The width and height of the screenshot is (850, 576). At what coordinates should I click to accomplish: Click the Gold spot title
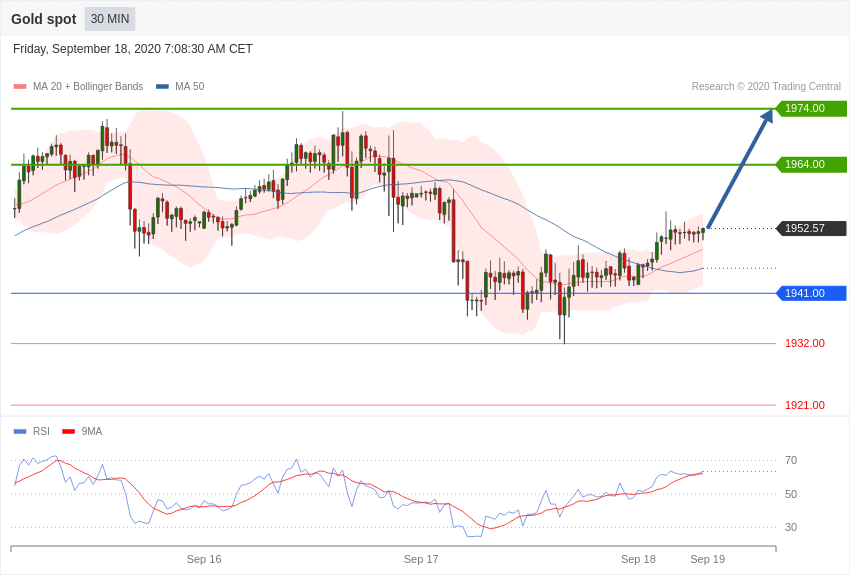(x=44, y=19)
